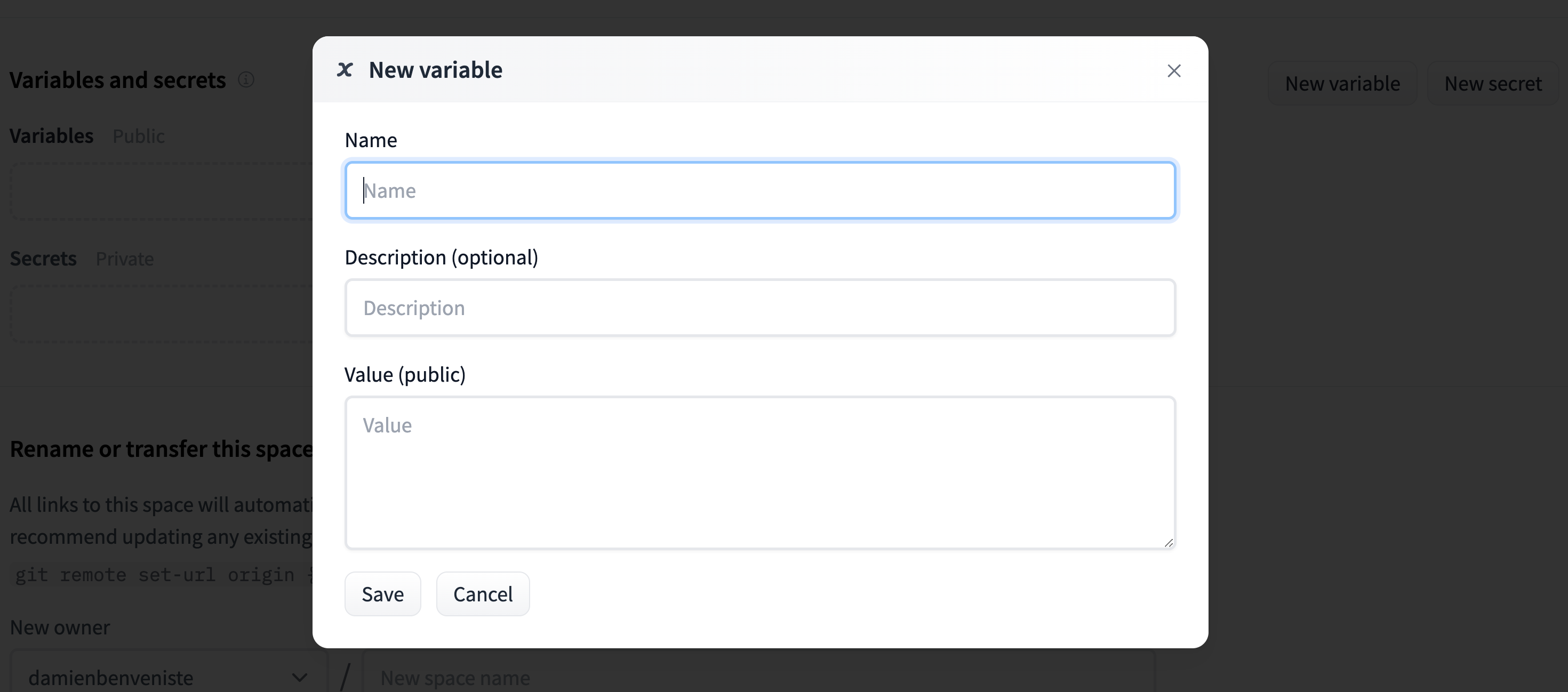
Task: Click the chevron in the owner combo box
Action: 299,677
